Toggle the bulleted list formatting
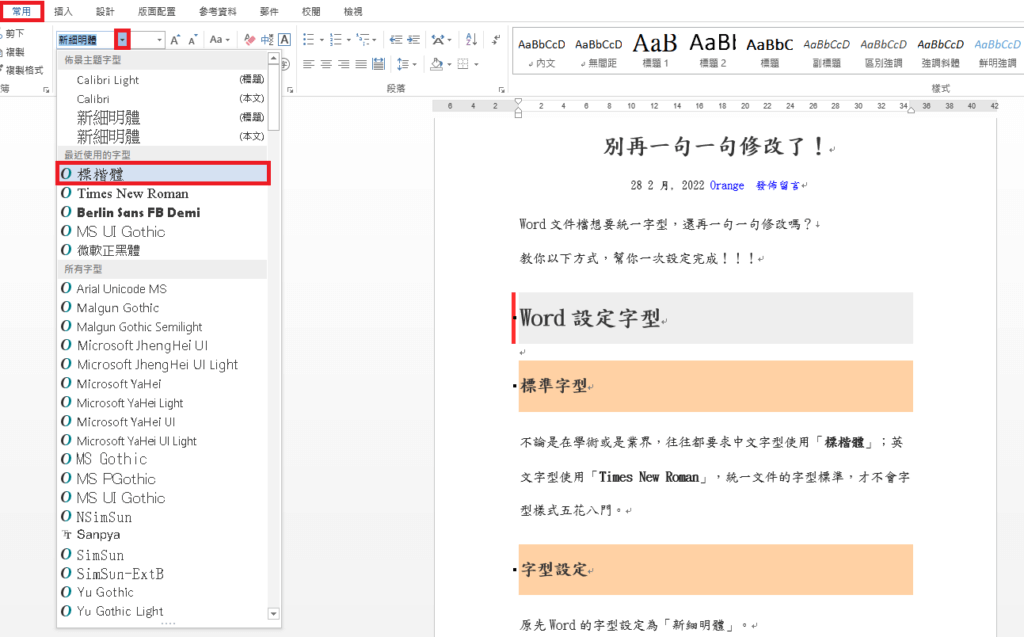 [x=311, y=39]
